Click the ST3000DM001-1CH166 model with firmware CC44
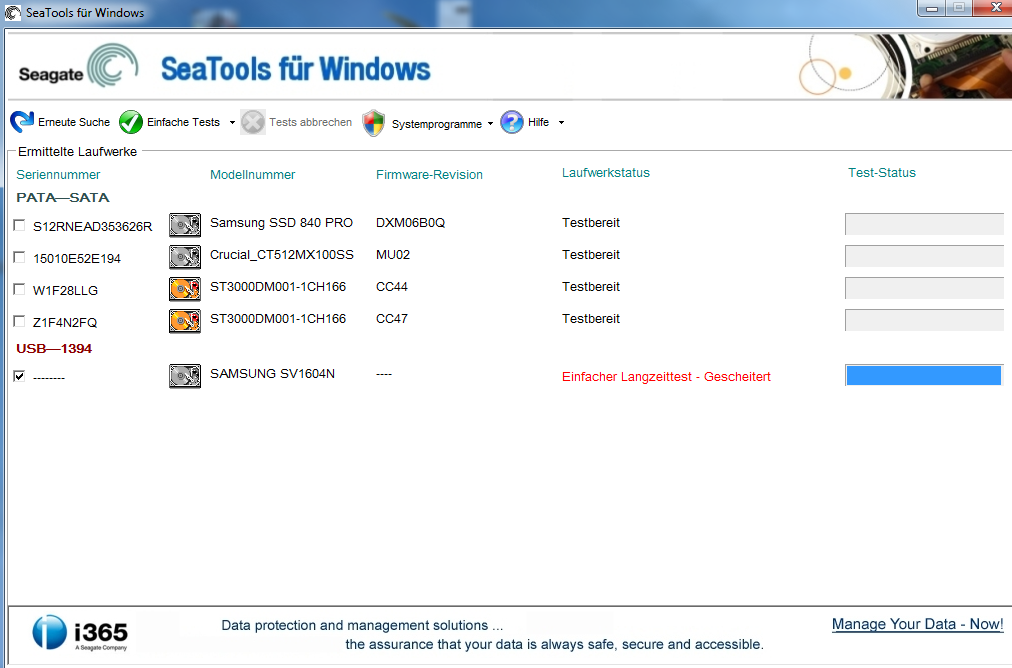The height and width of the screenshot is (668, 1012). click(278, 287)
